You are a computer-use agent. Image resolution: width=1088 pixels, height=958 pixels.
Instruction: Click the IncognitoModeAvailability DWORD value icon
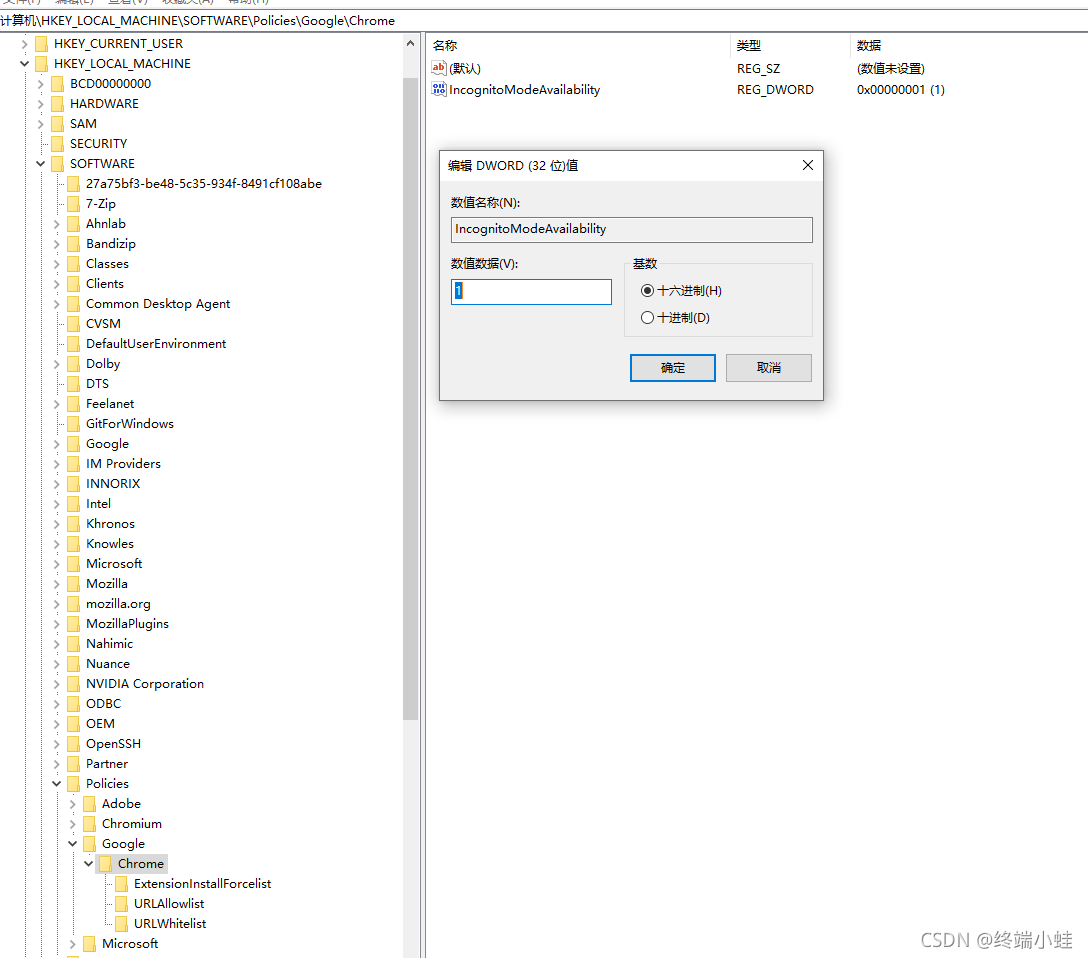439,89
